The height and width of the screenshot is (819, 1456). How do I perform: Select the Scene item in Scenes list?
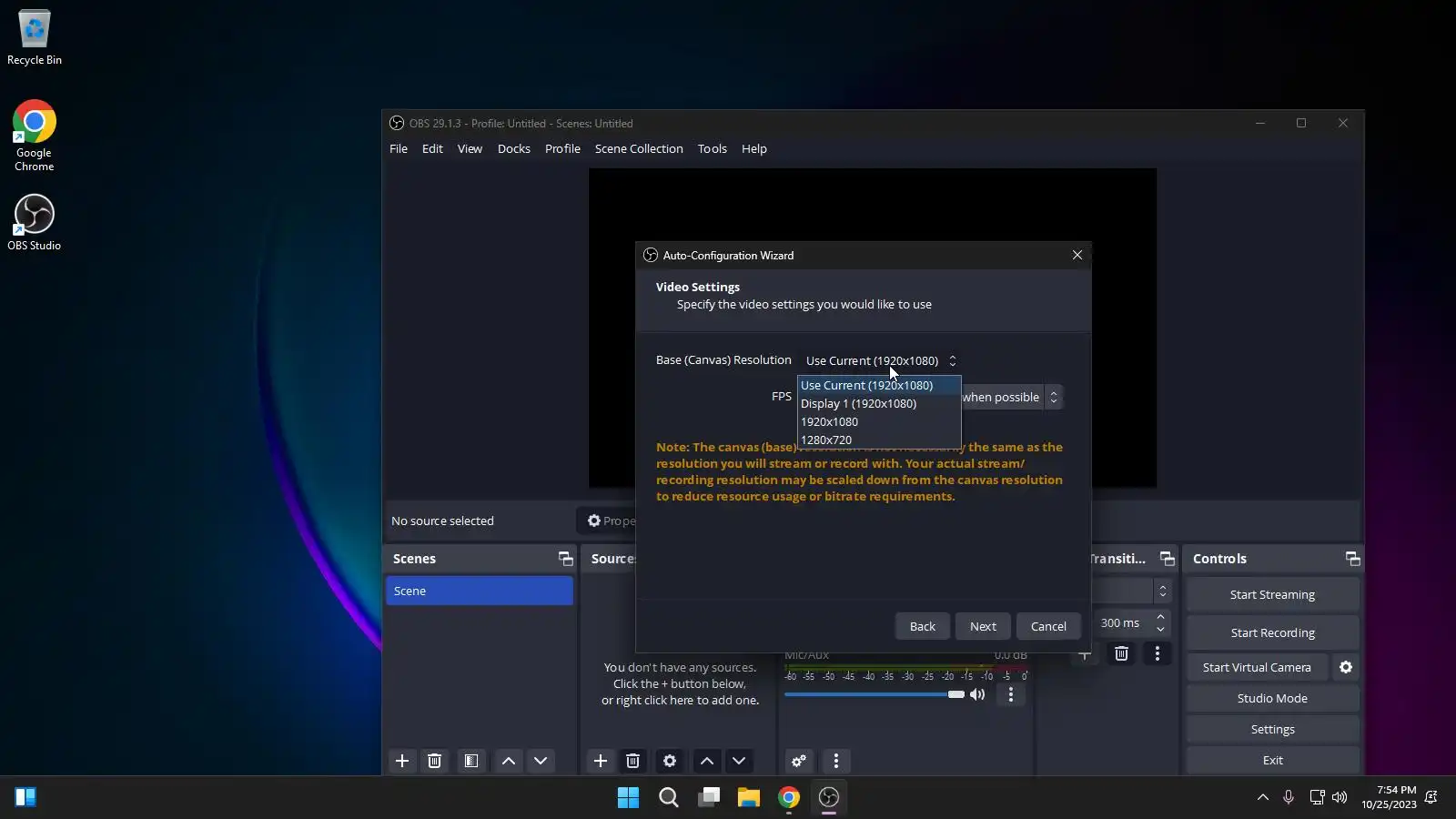[x=480, y=591]
